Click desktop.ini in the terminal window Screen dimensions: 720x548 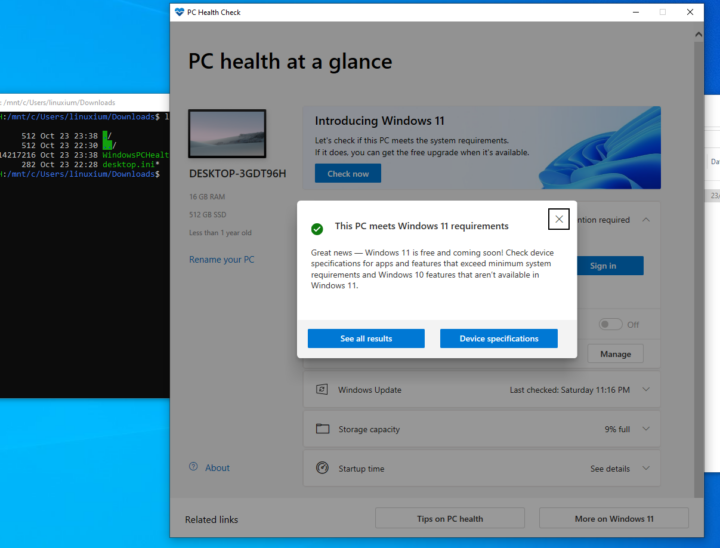(x=131, y=164)
